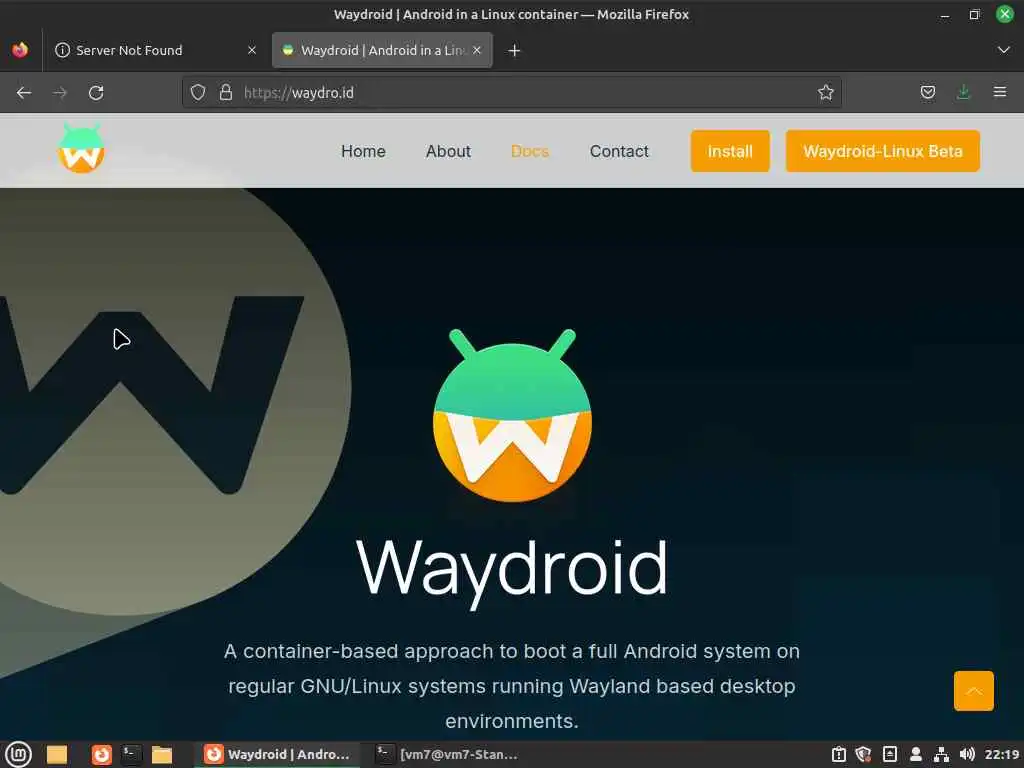This screenshot has width=1024, height=768.
Task: Open the tracking protection shield icon
Action: coord(198,93)
